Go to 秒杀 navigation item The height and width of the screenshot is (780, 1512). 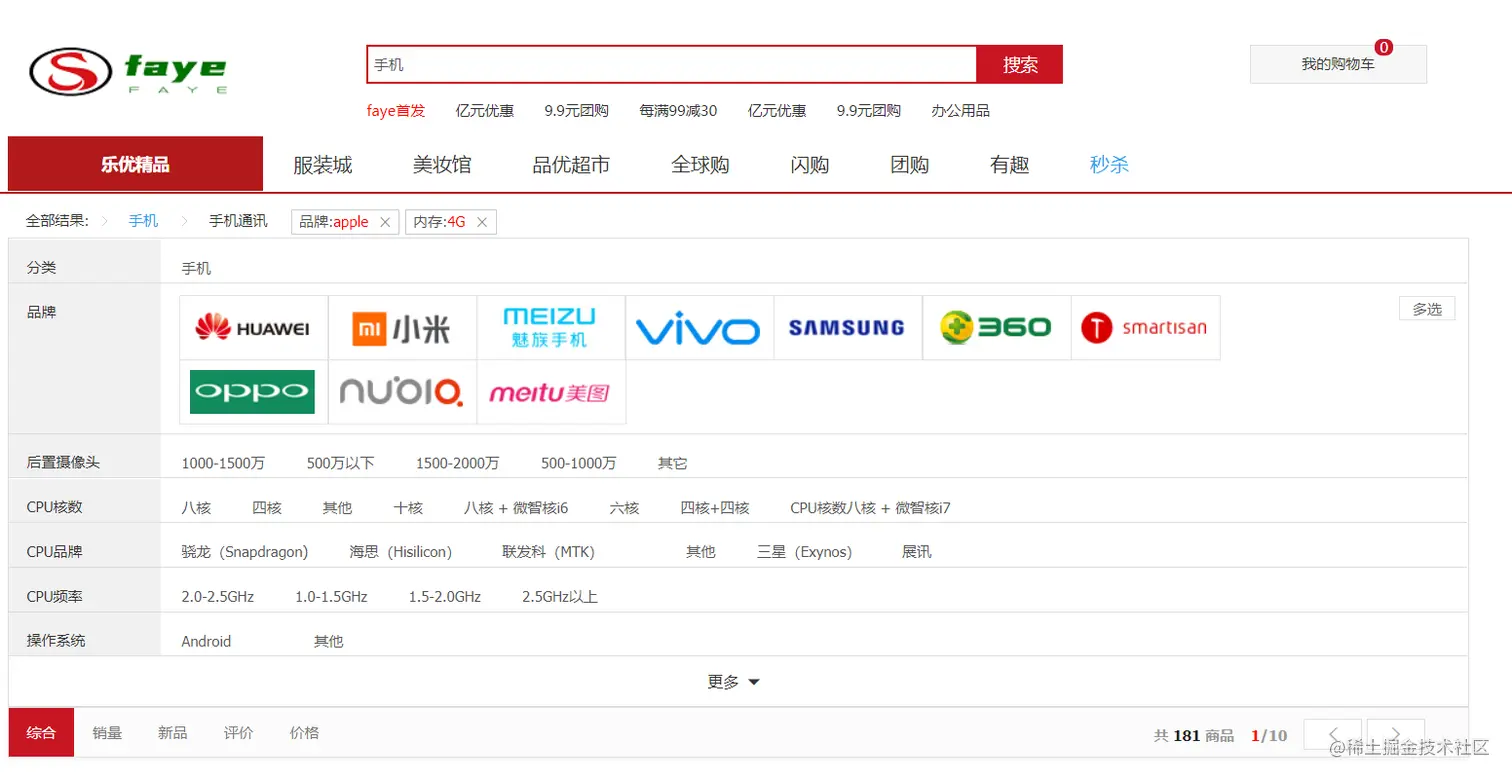(x=1109, y=165)
